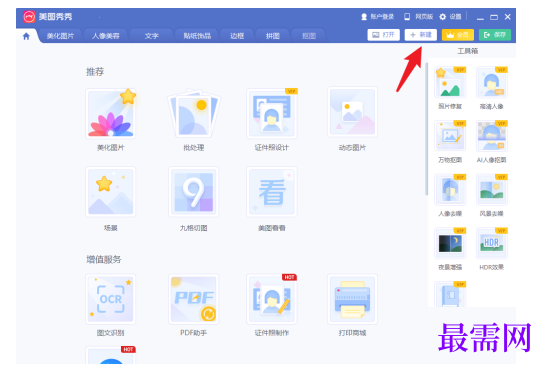Open the 打印商城 printer icon
The height and width of the screenshot is (369, 550).
pyautogui.click(x=352, y=299)
